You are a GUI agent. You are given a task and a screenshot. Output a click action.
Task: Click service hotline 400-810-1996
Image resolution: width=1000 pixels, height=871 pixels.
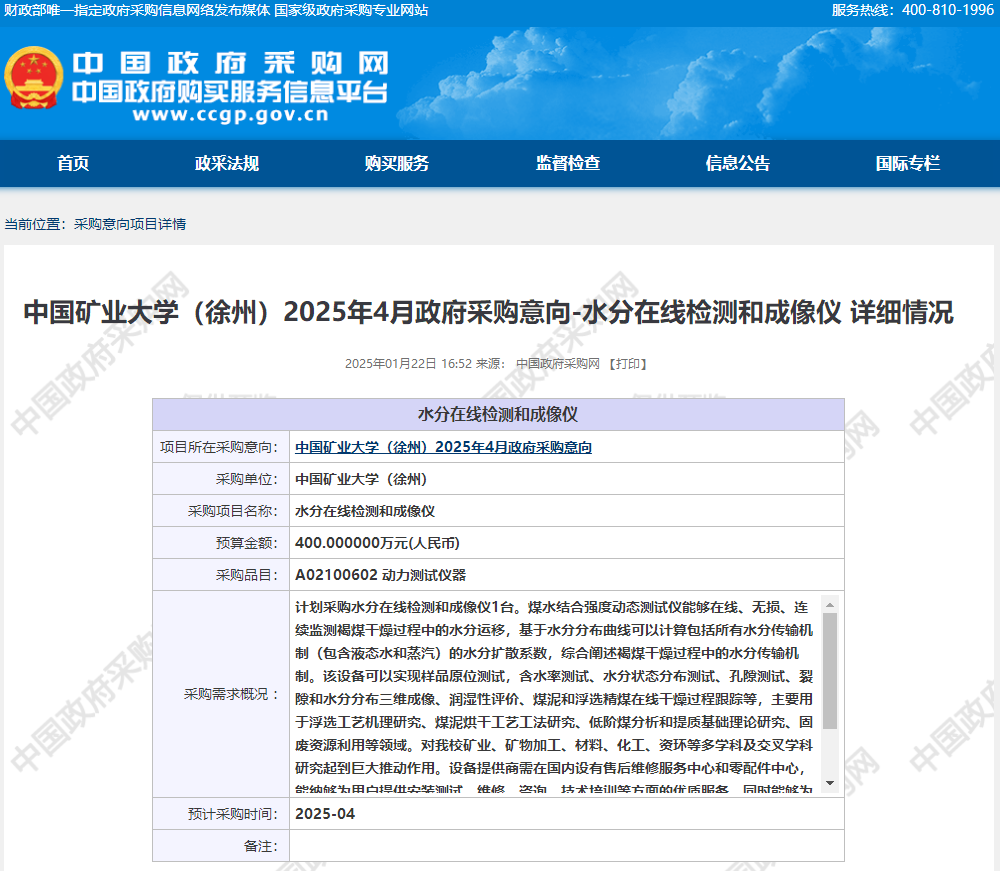point(948,10)
